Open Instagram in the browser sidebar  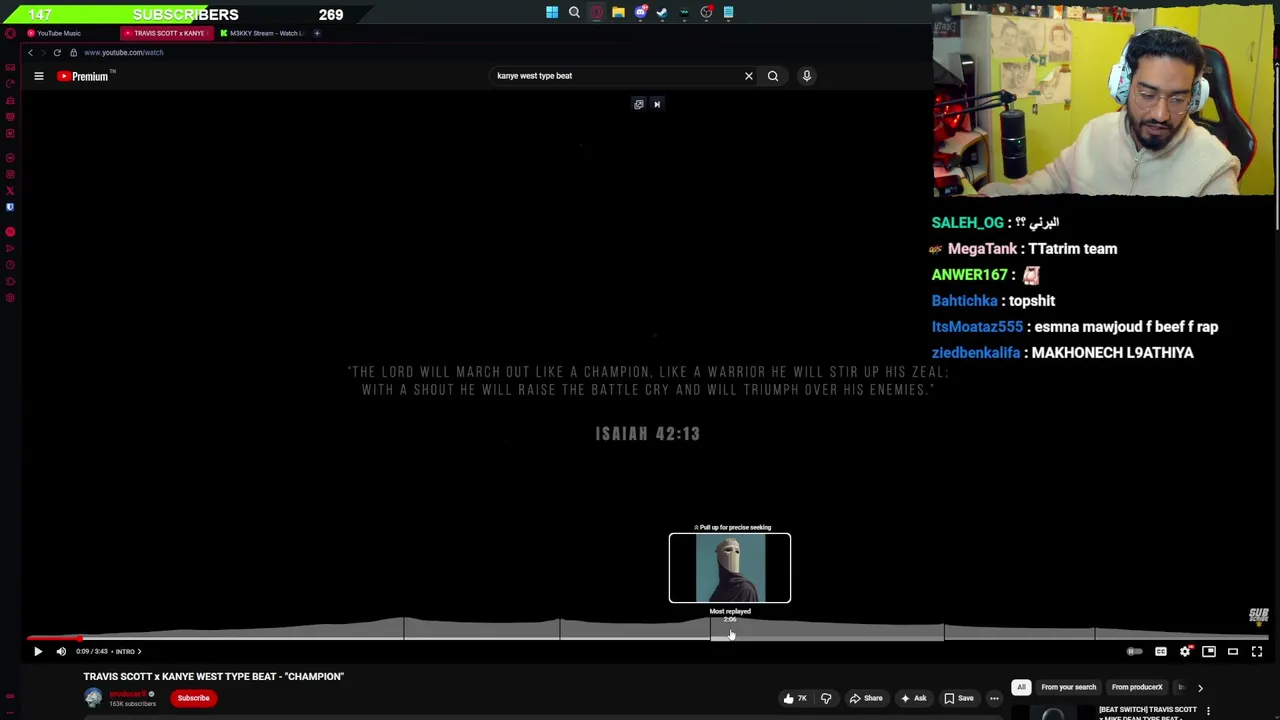click(x=10, y=174)
